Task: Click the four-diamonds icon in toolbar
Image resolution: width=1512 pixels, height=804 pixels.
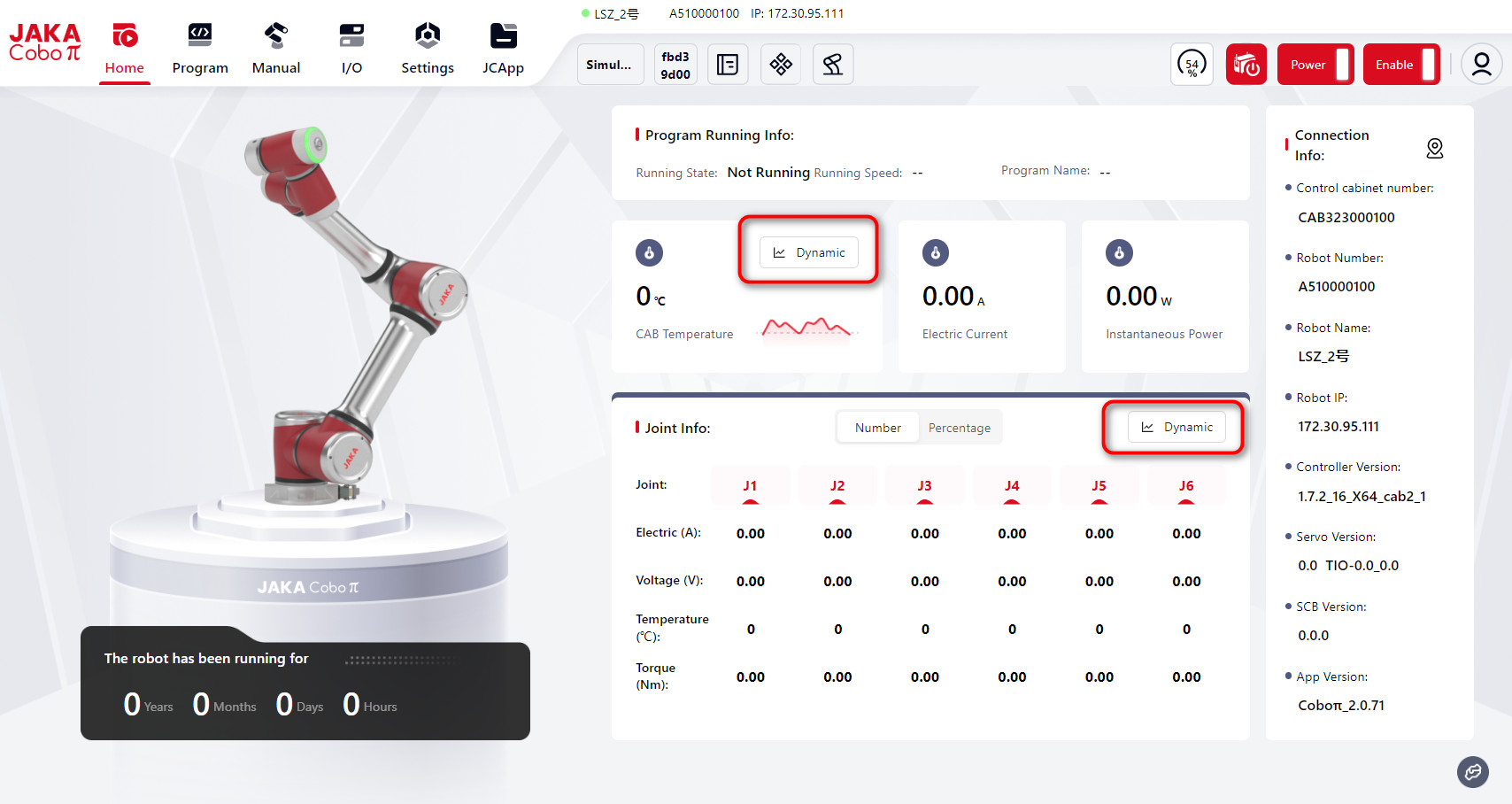Action: click(781, 65)
